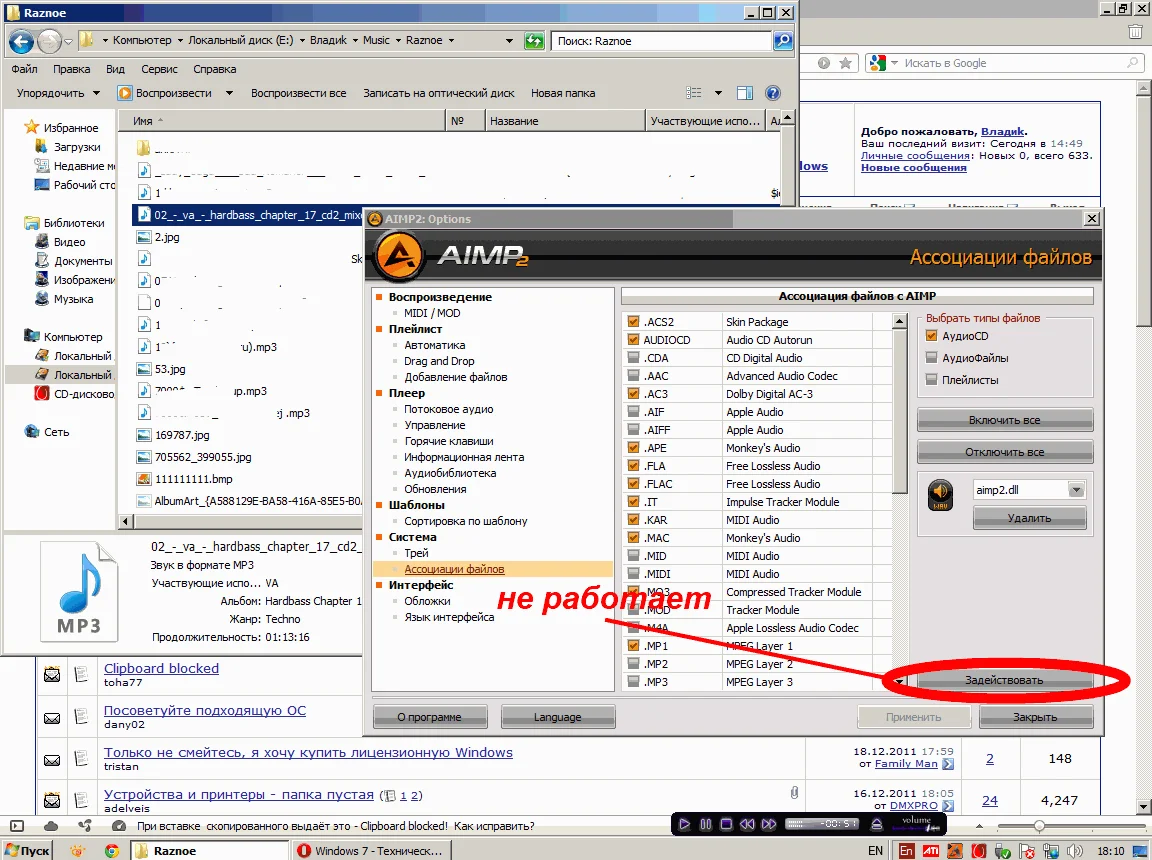Click the AIMP plugin icon beside aimp2.dll
1152x860 pixels.
(x=940, y=494)
